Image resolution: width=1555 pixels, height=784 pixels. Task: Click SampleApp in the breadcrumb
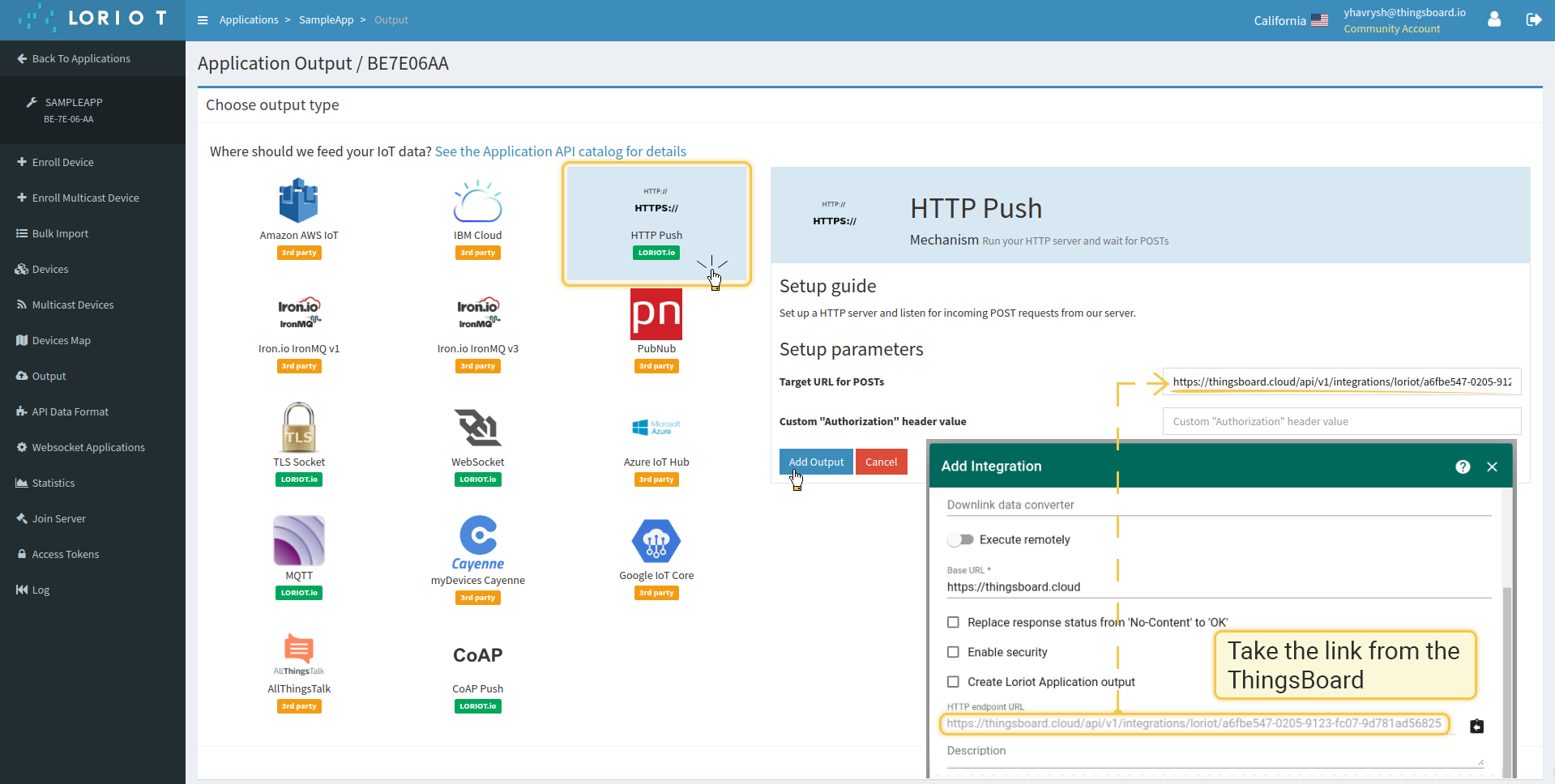[327, 19]
